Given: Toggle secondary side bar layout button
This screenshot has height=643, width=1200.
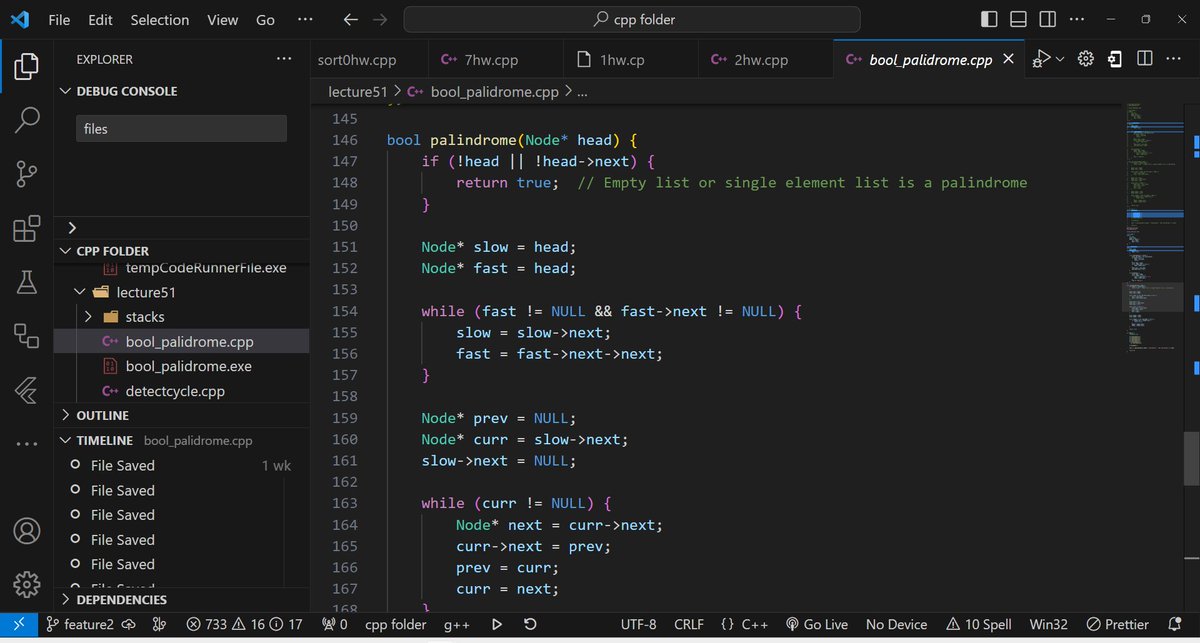Looking at the screenshot, I should click(x=1048, y=19).
